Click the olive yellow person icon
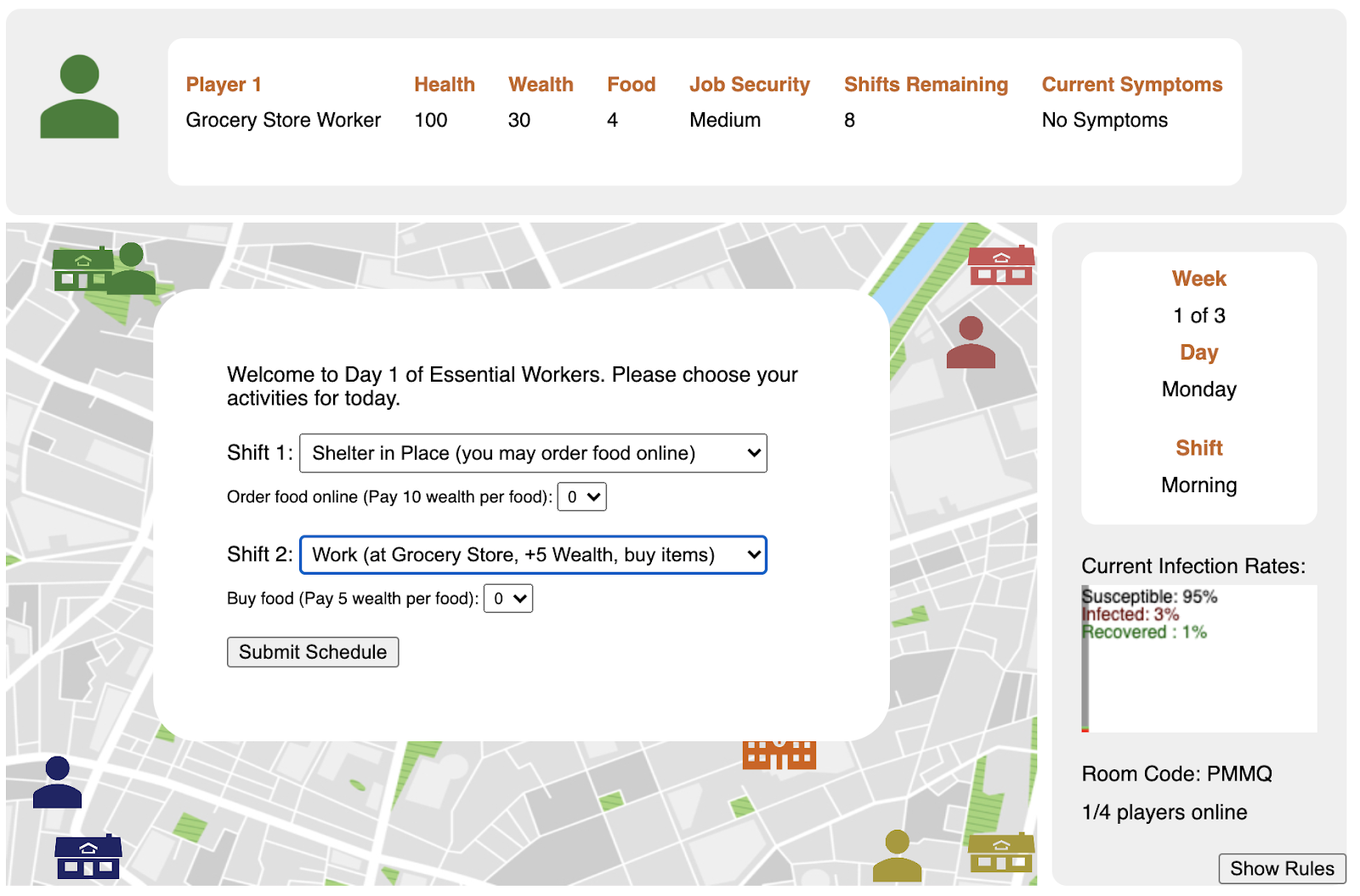 pos(898,856)
